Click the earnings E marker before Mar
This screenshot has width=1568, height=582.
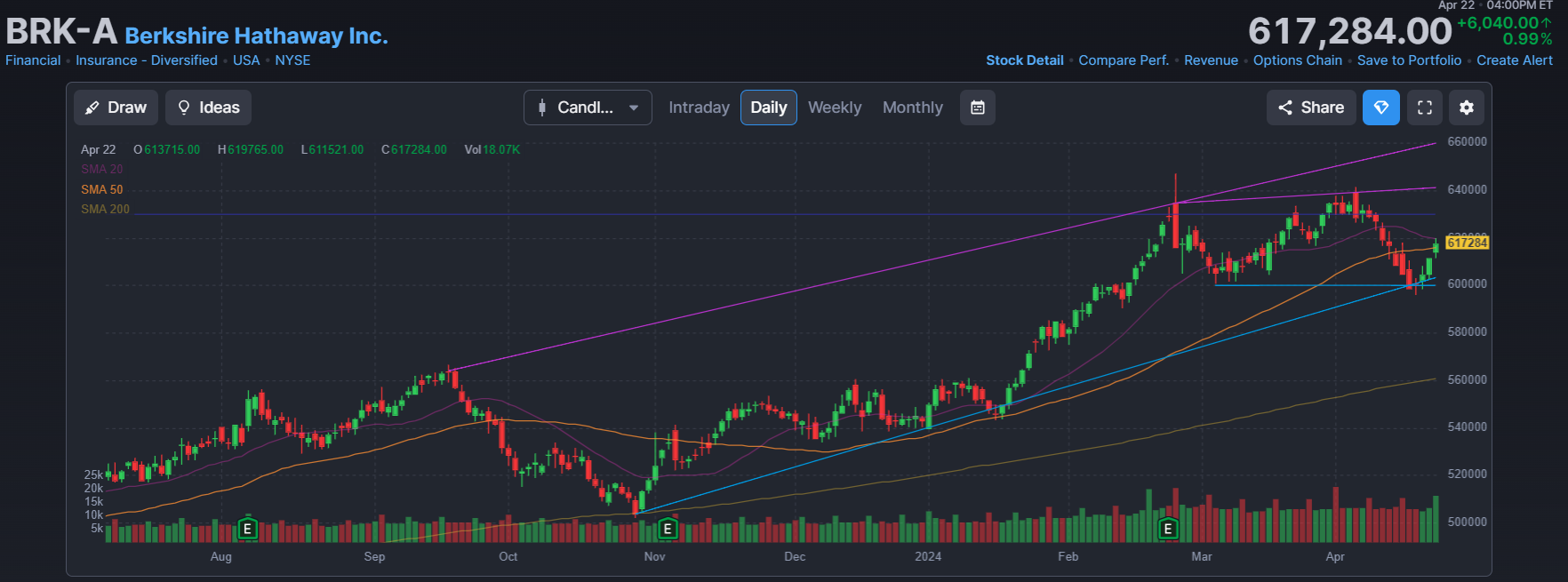pyautogui.click(x=1168, y=530)
